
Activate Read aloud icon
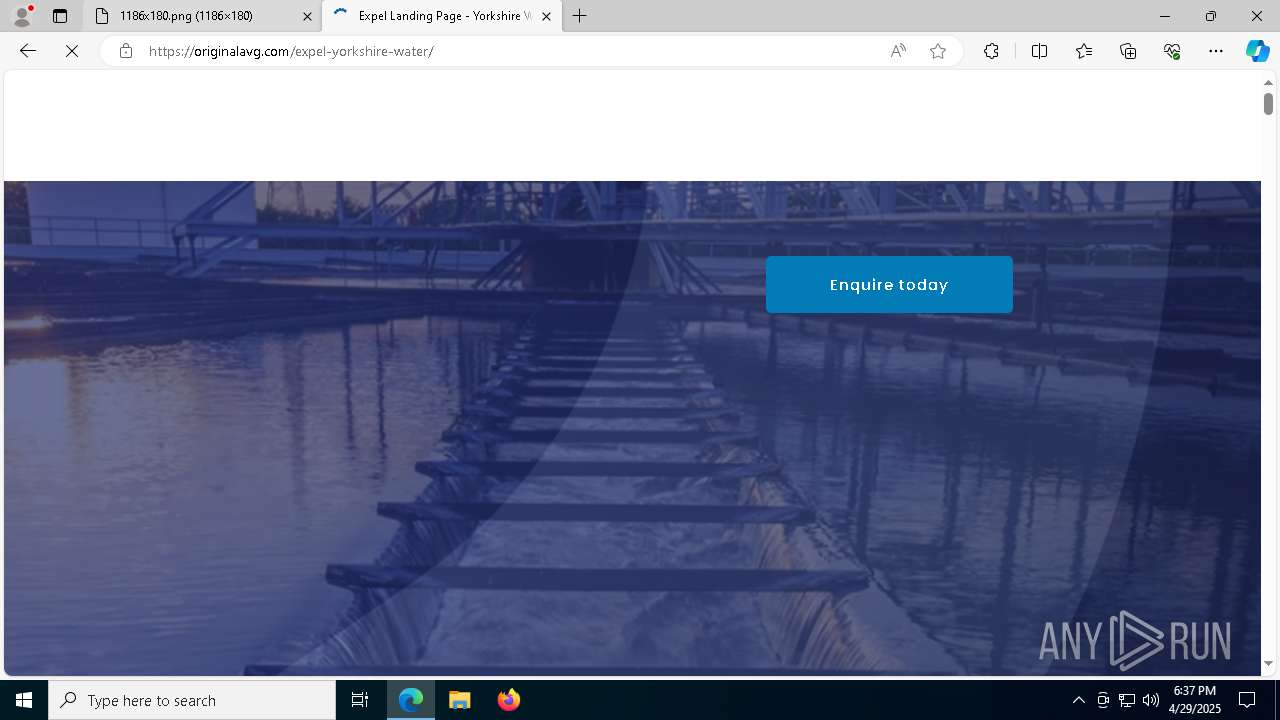pyautogui.click(x=898, y=51)
